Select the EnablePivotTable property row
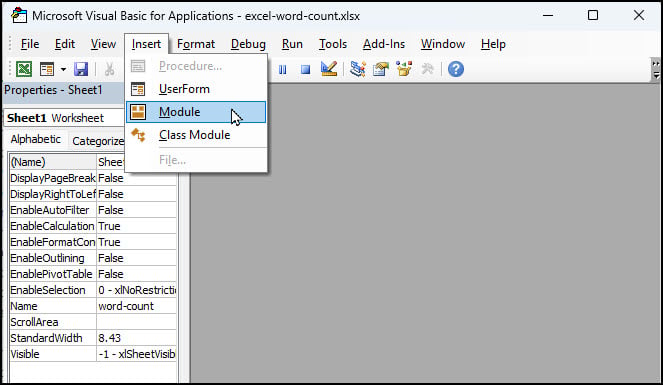Image resolution: width=663 pixels, height=385 pixels. click(93, 274)
